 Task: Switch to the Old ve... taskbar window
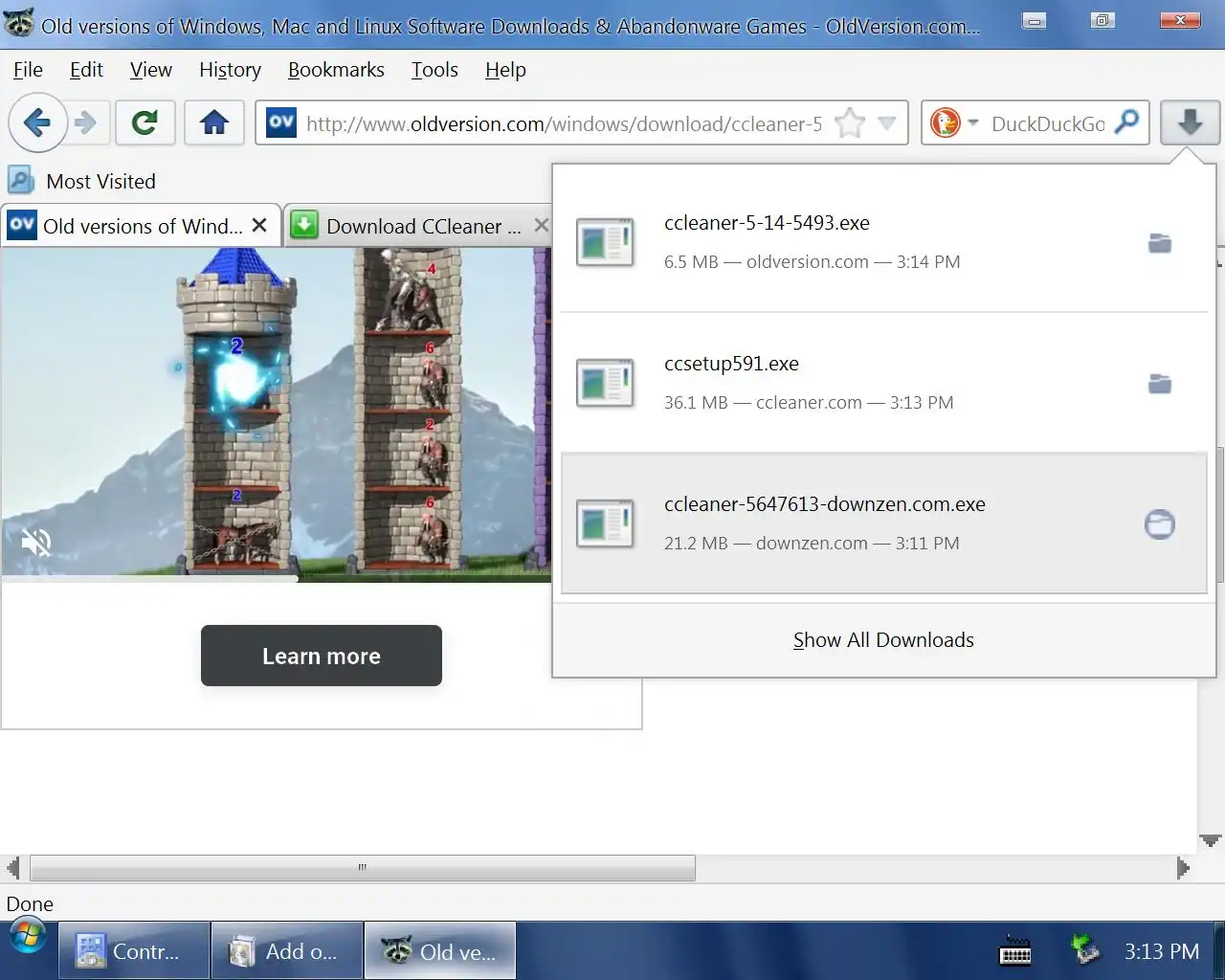440,950
